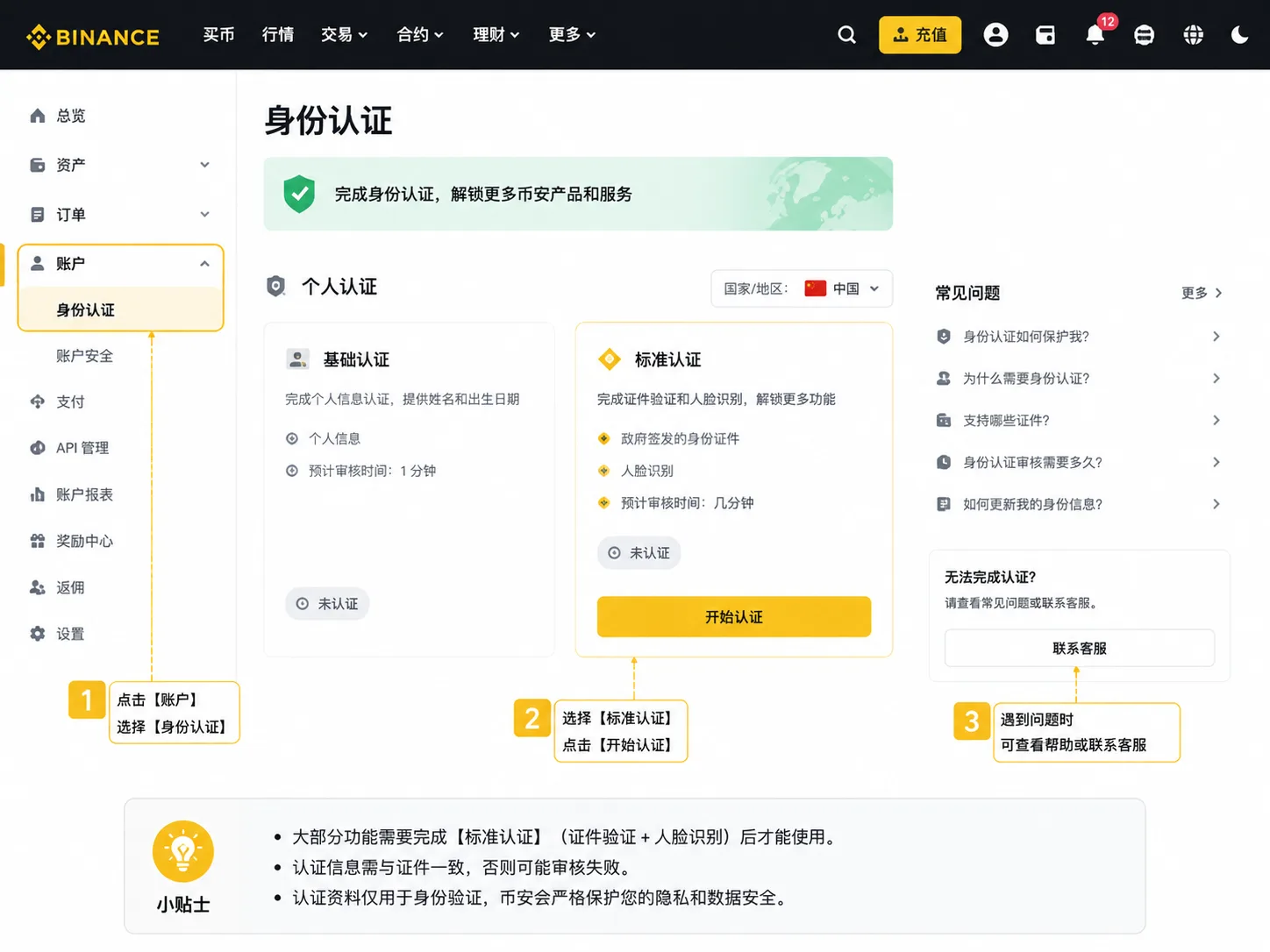
Task: Click the 支付 sidebar icon
Action: pos(37,401)
